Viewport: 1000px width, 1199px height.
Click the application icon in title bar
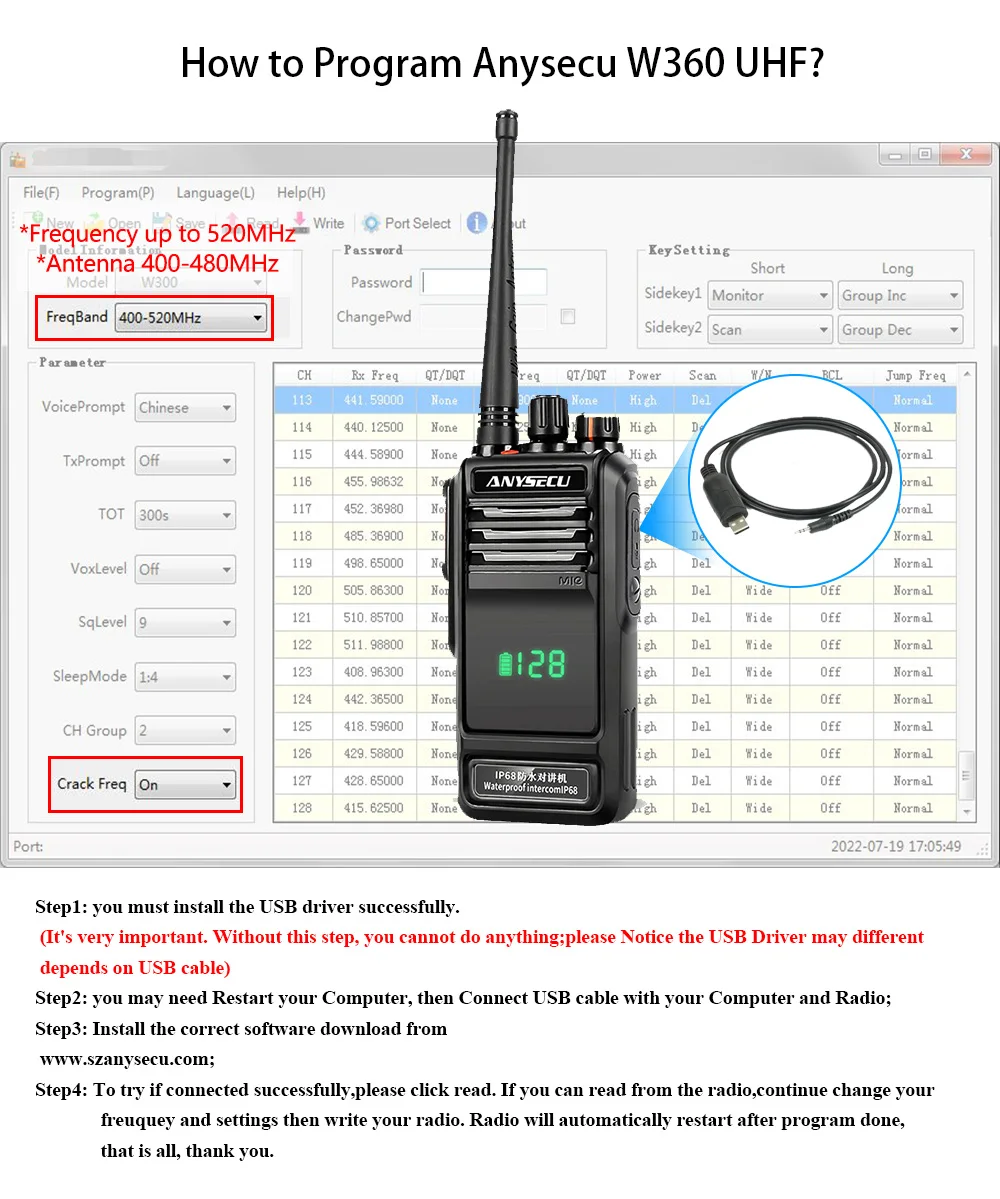(x=17, y=159)
